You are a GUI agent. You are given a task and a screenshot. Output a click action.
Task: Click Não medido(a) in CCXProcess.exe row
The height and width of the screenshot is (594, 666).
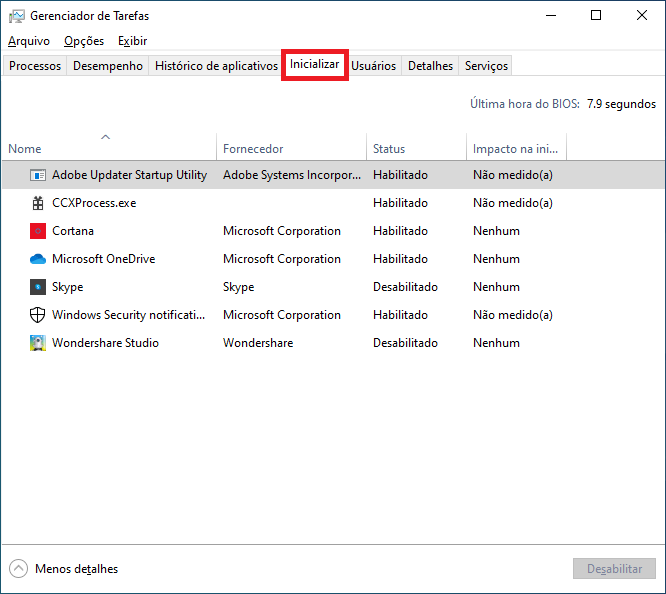(x=513, y=203)
